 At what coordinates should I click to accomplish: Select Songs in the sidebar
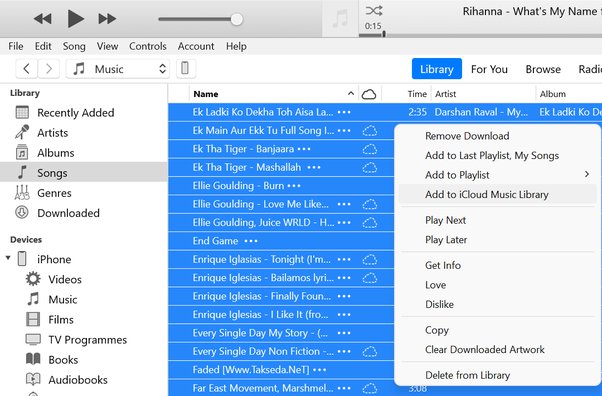pyautogui.click(x=84, y=172)
